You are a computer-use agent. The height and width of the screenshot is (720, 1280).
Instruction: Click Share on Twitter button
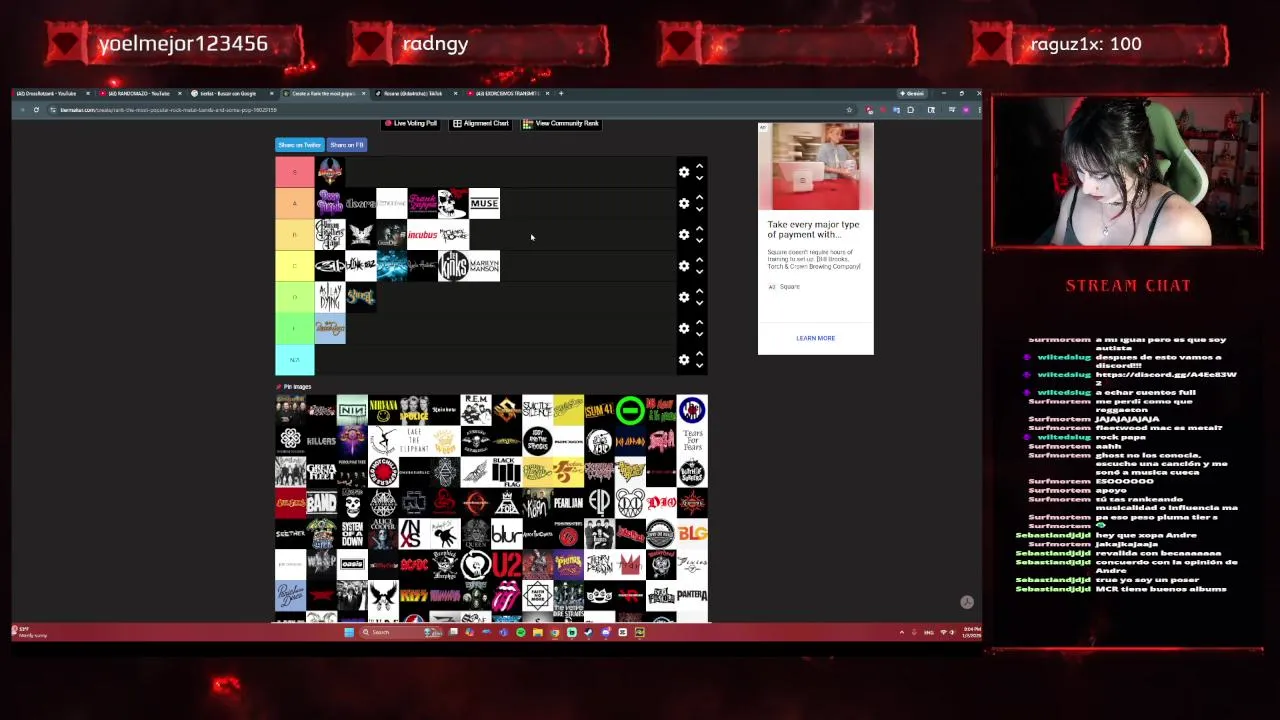click(x=300, y=145)
